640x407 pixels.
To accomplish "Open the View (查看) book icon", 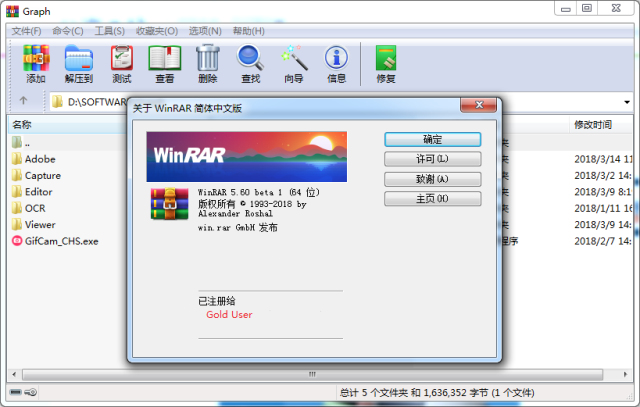I will click(x=164, y=58).
